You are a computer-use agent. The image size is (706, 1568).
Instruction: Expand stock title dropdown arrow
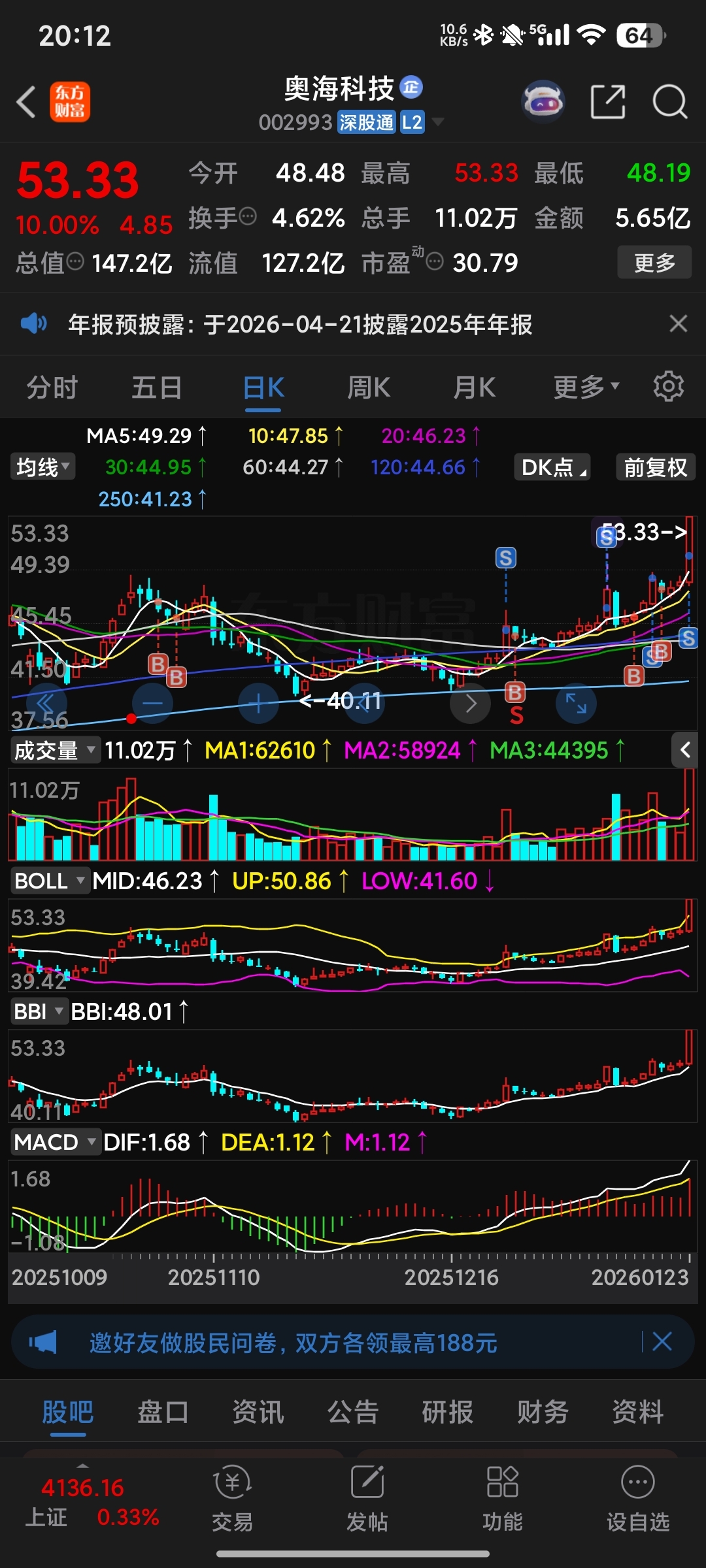[x=437, y=122]
